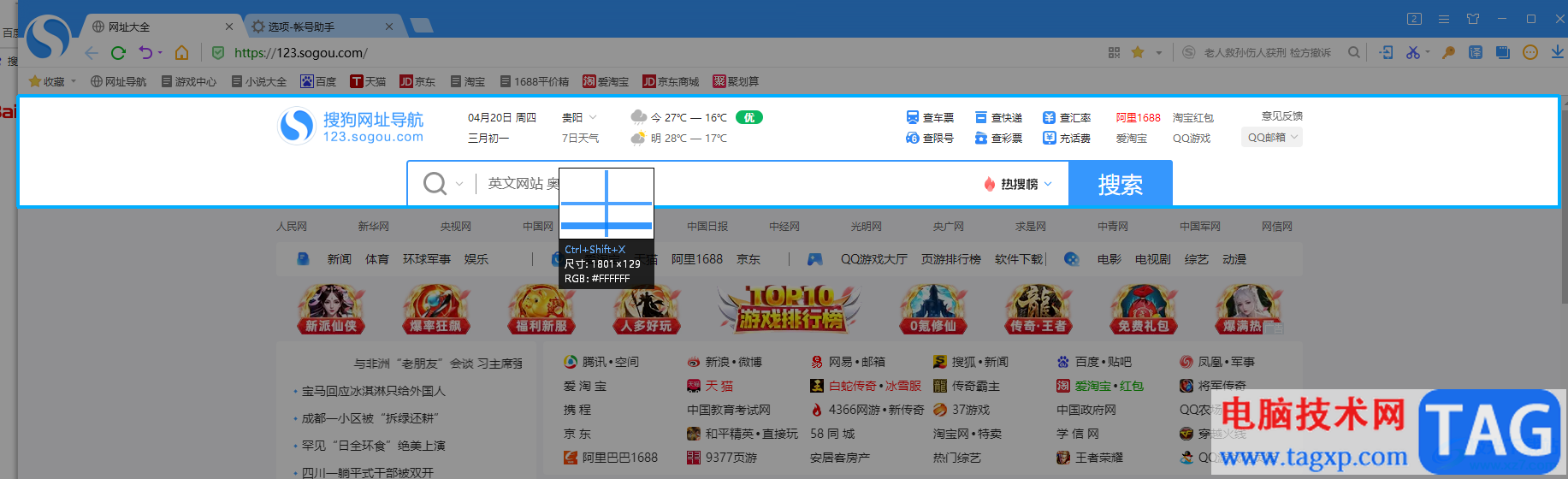Click the toolbar search magnifier icon
Viewport: 1568px width, 479px height.
(1354, 53)
